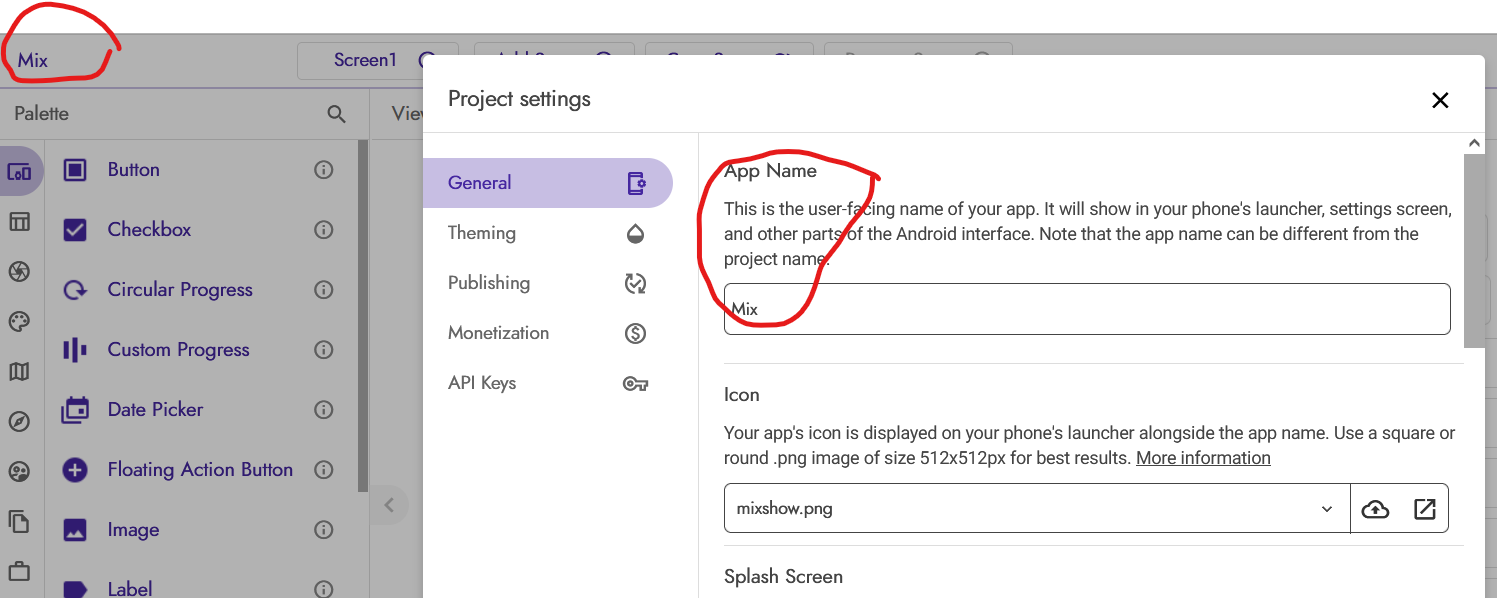Show info for Circular Progress component
This screenshot has width=1497, height=598.
tap(323, 290)
